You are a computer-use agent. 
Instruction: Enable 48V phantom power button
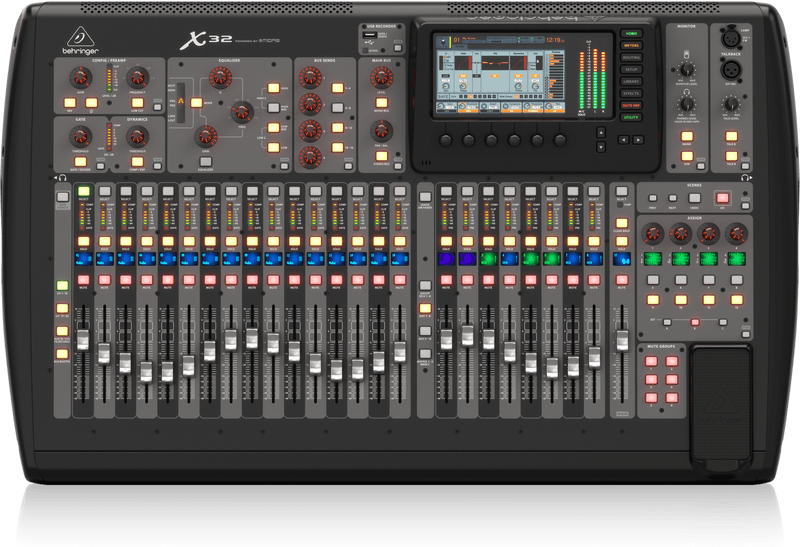72,102
